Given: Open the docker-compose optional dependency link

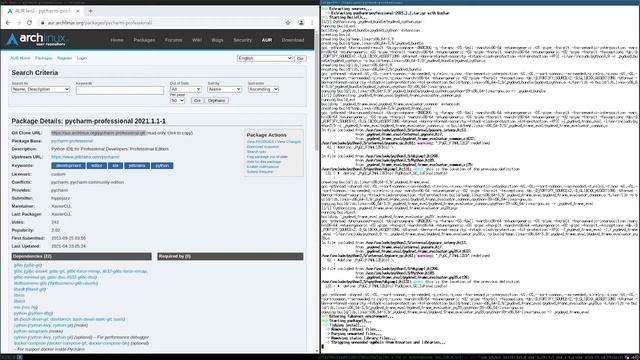Looking at the screenshot, I should pyautogui.click(x=30, y=344).
